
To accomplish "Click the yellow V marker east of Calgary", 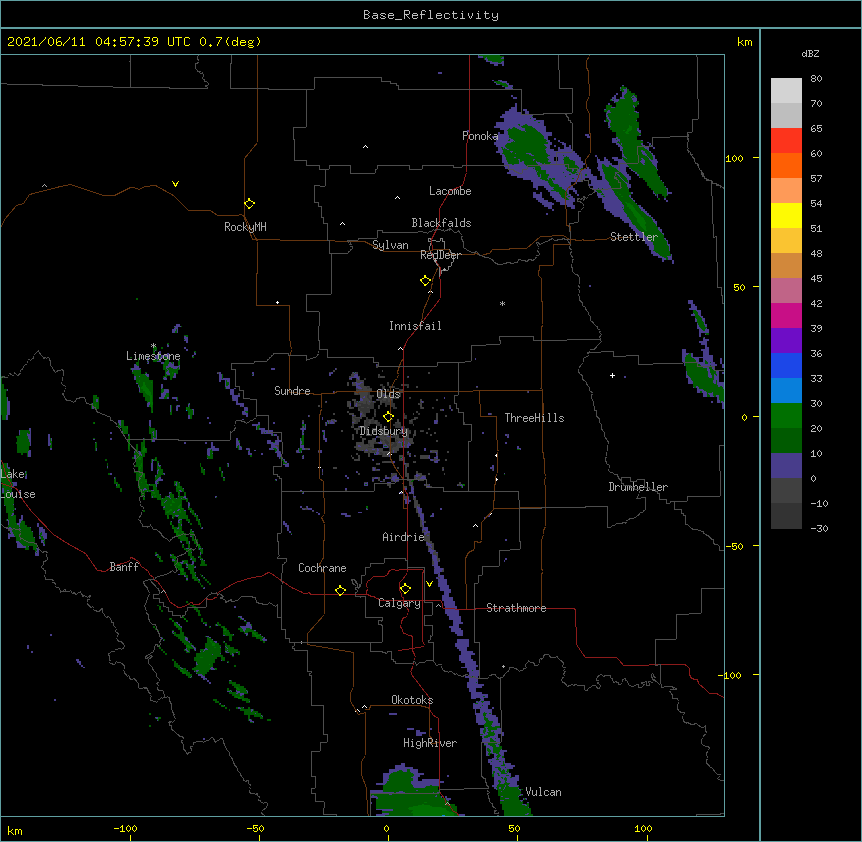I will tap(429, 584).
